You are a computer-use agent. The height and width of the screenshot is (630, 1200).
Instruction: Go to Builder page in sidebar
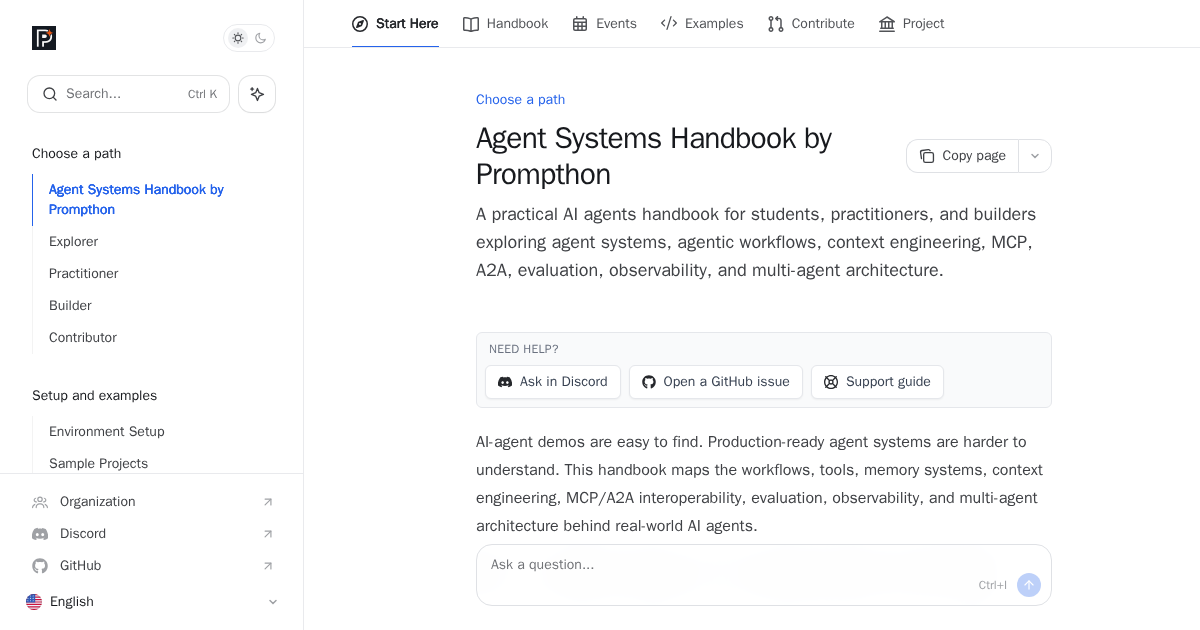(70, 306)
